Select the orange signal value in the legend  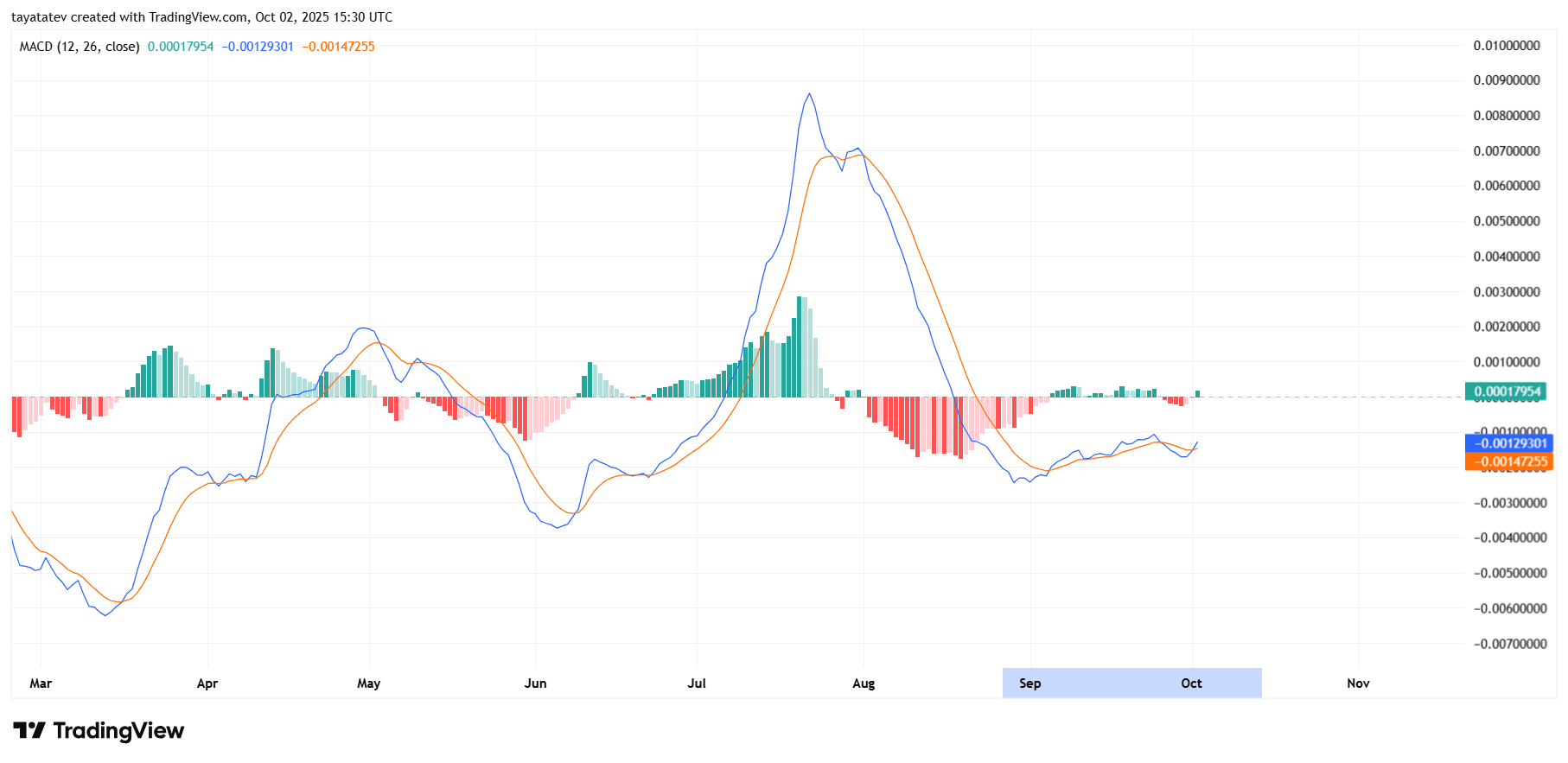338,47
